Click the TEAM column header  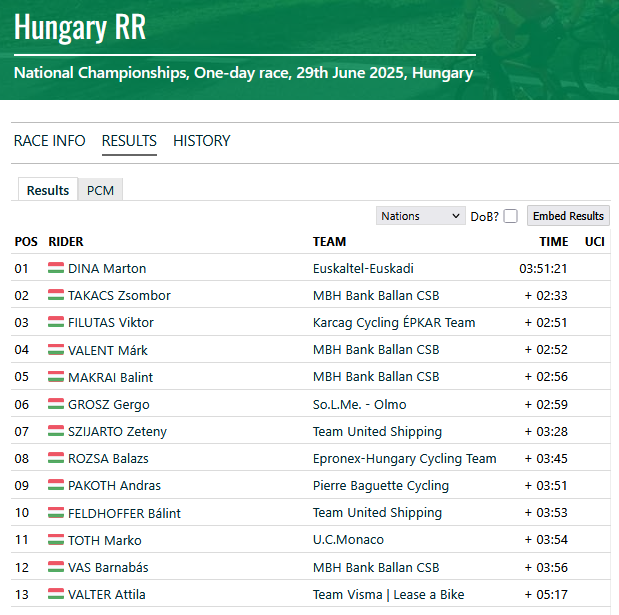(x=329, y=241)
